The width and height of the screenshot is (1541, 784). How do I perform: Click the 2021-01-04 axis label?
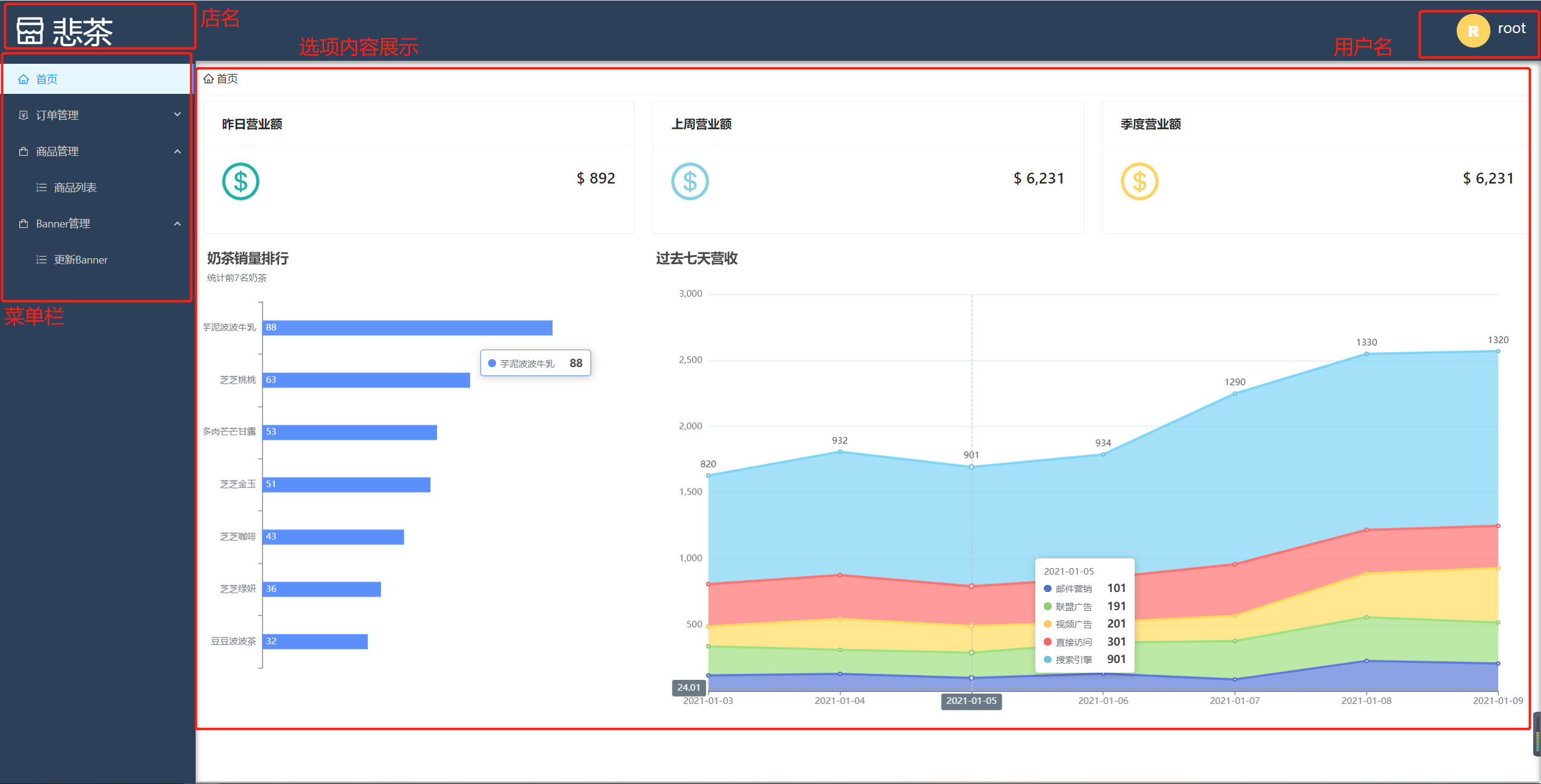click(840, 701)
